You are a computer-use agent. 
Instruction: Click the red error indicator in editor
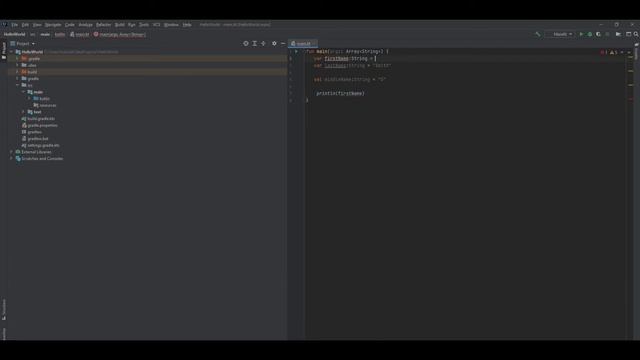(603, 52)
